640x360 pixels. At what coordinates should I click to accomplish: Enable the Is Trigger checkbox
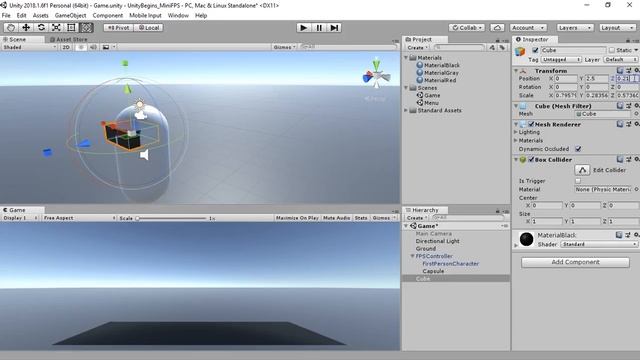coord(578,181)
